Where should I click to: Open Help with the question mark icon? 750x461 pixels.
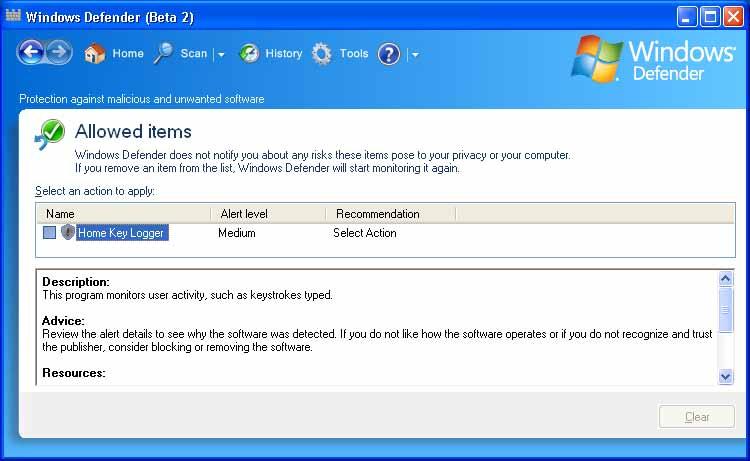point(388,54)
